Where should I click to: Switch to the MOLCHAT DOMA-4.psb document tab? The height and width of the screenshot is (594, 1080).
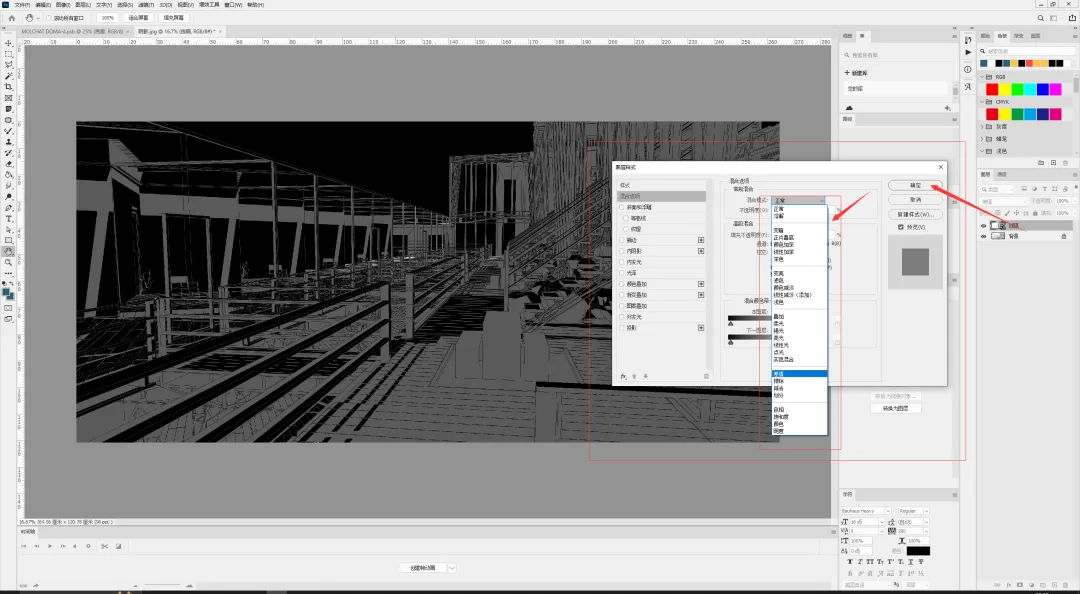point(73,31)
